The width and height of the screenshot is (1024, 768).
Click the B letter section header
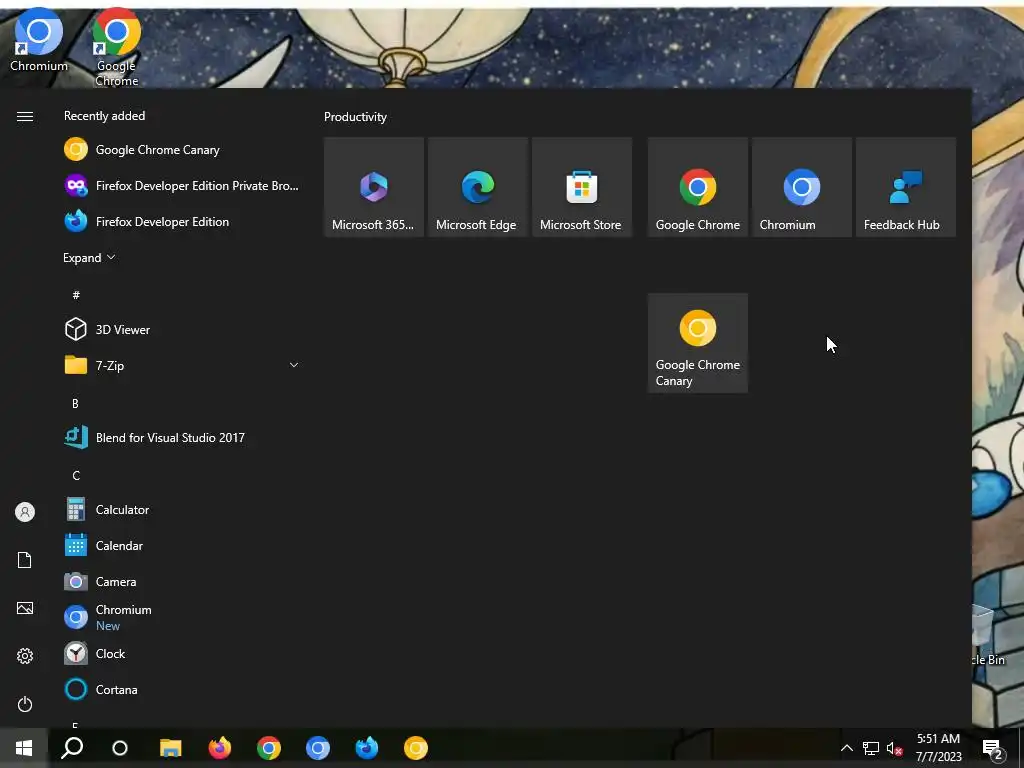[75, 404]
